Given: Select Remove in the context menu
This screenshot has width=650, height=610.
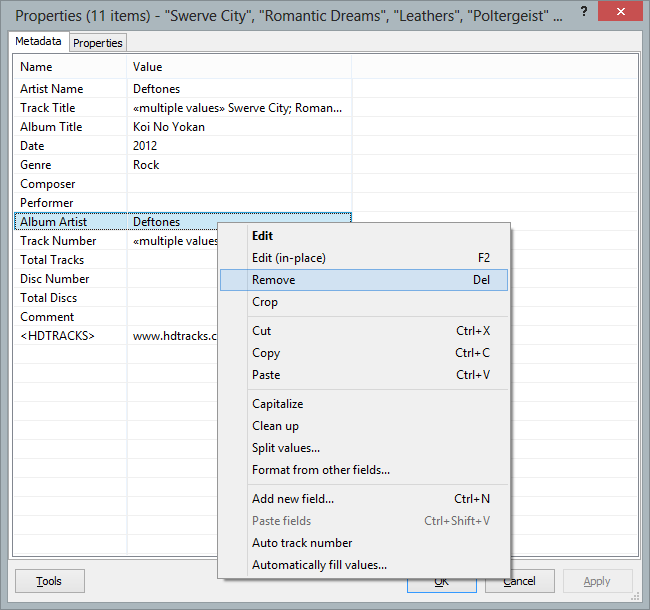Looking at the screenshot, I should coord(364,280).
